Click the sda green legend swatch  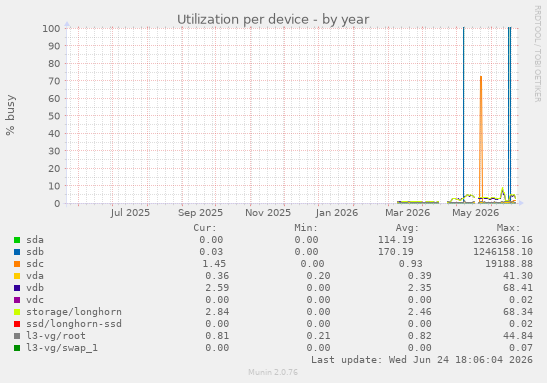click(17, 240)
